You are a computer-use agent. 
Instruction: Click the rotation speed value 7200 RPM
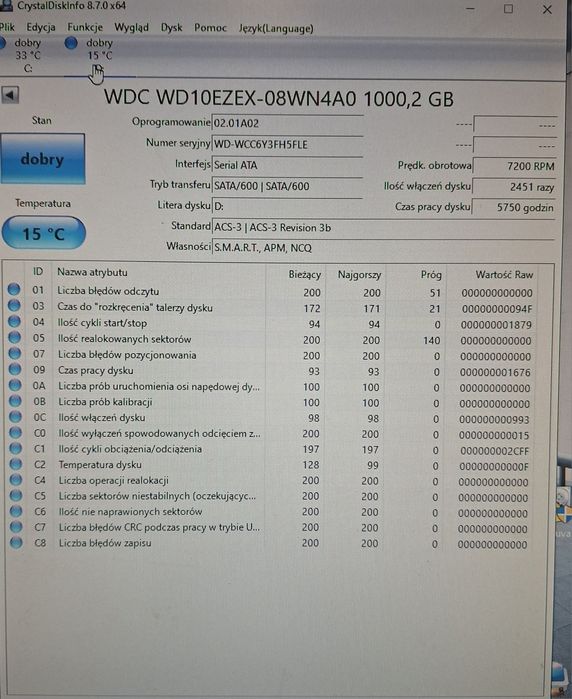(x=514, y=166)
